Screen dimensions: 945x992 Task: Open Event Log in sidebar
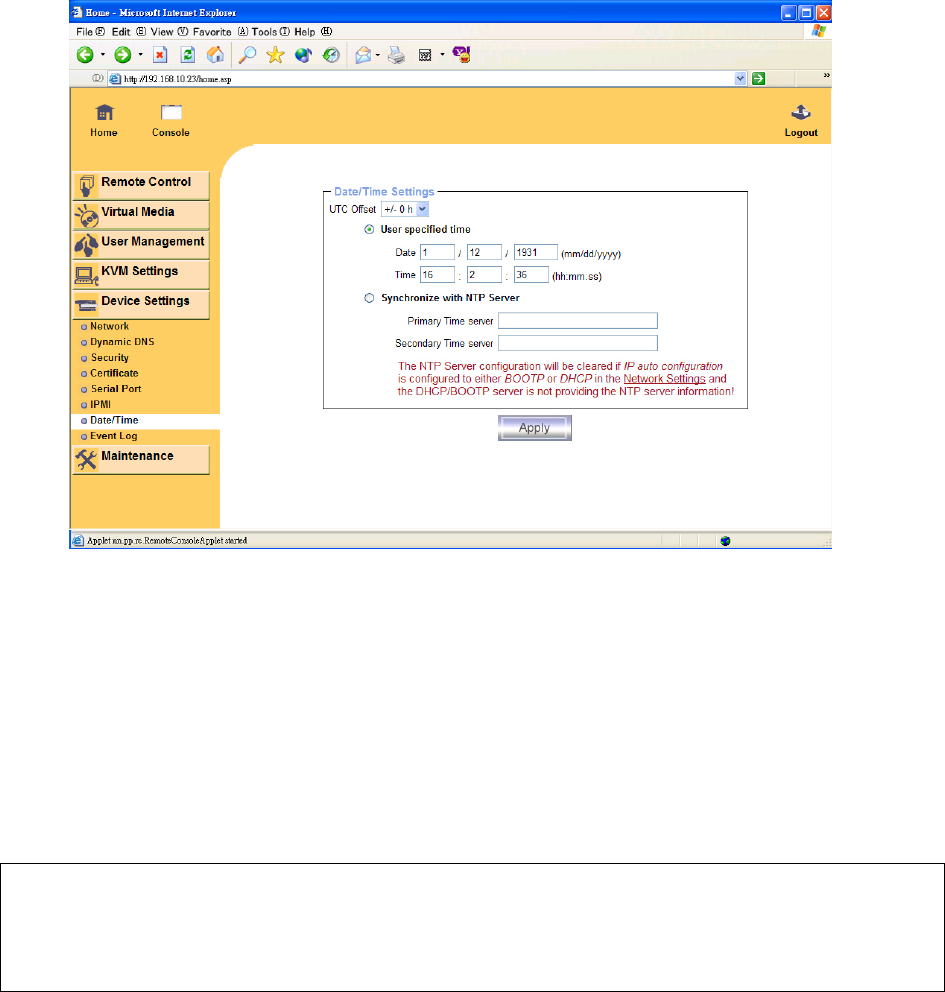click(113, 436)
